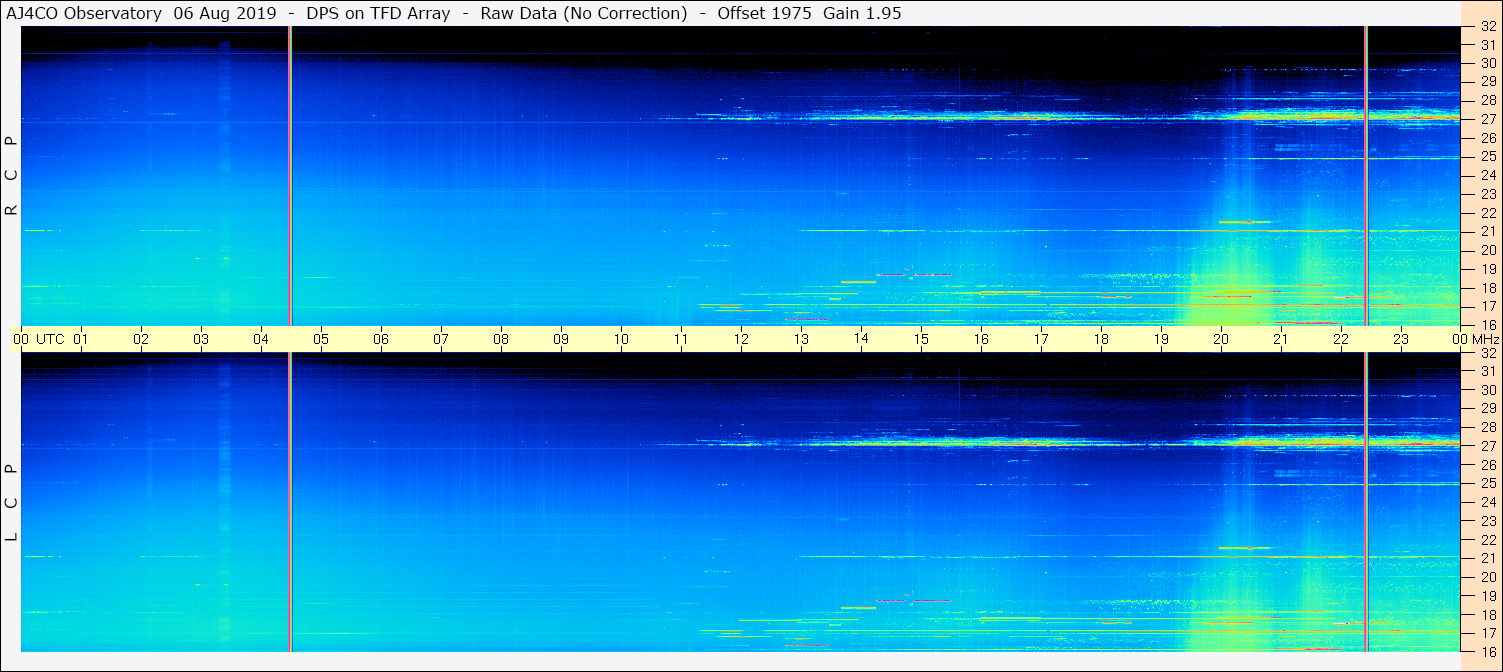Click the 14 hour label on time axis
The width and height of the screenshot is (1503, 672).
click(861, 339)
